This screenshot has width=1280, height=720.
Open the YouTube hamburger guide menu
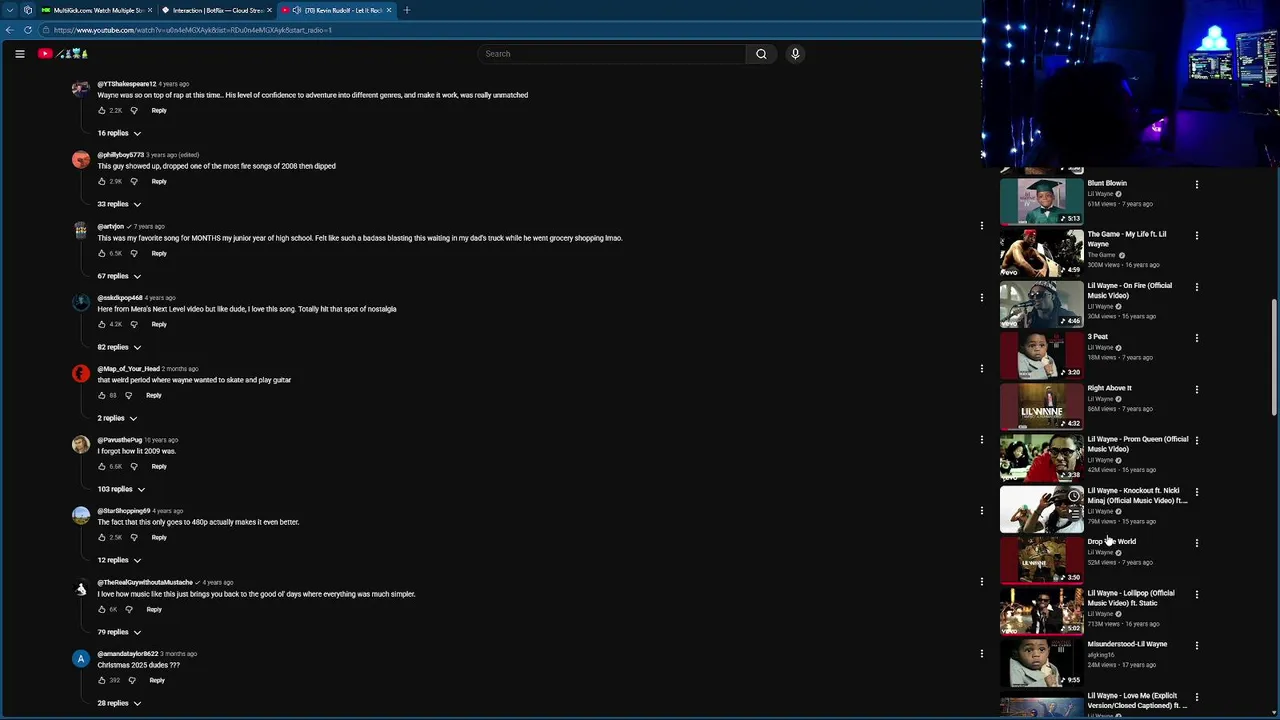20,54
